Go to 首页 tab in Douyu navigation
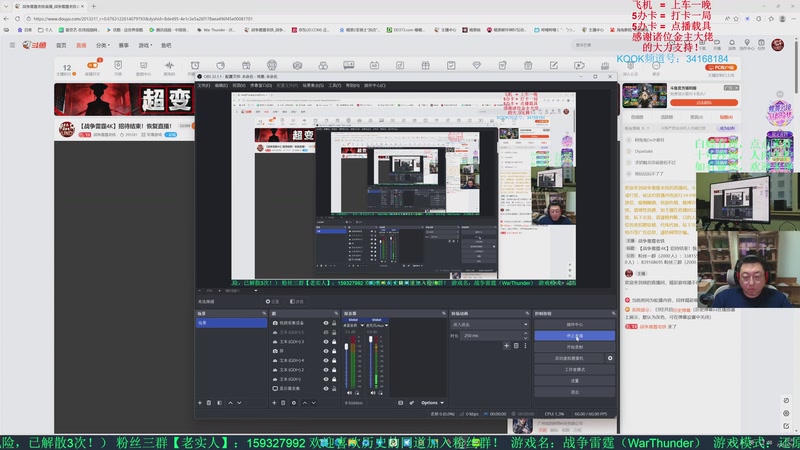This screenshot has width=800, height=450. (x=61, y=45)
